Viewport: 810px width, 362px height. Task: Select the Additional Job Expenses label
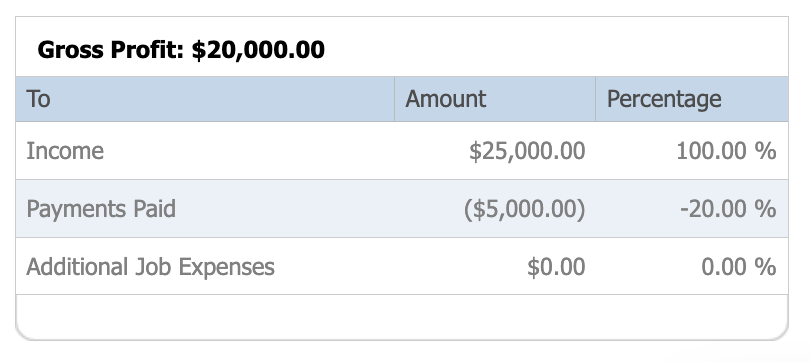coord(150,267)
